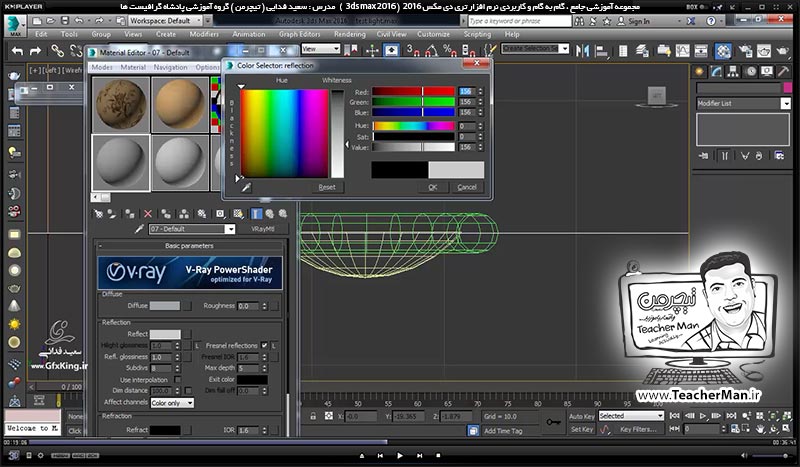Click the Red channel slider in Color Selector
This screenshot has height=467, width=800.
[413, 91]
